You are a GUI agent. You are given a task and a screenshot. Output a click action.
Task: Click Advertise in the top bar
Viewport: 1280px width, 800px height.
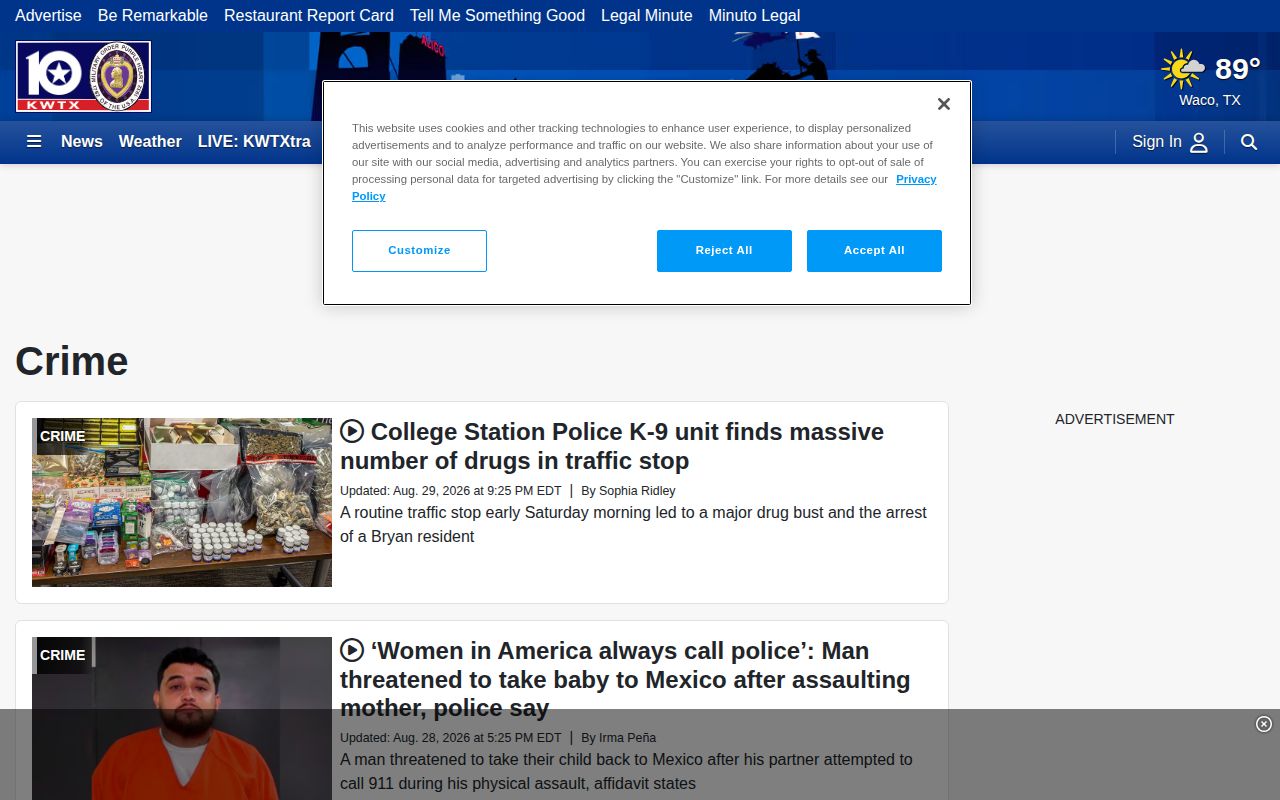point(48,15)
